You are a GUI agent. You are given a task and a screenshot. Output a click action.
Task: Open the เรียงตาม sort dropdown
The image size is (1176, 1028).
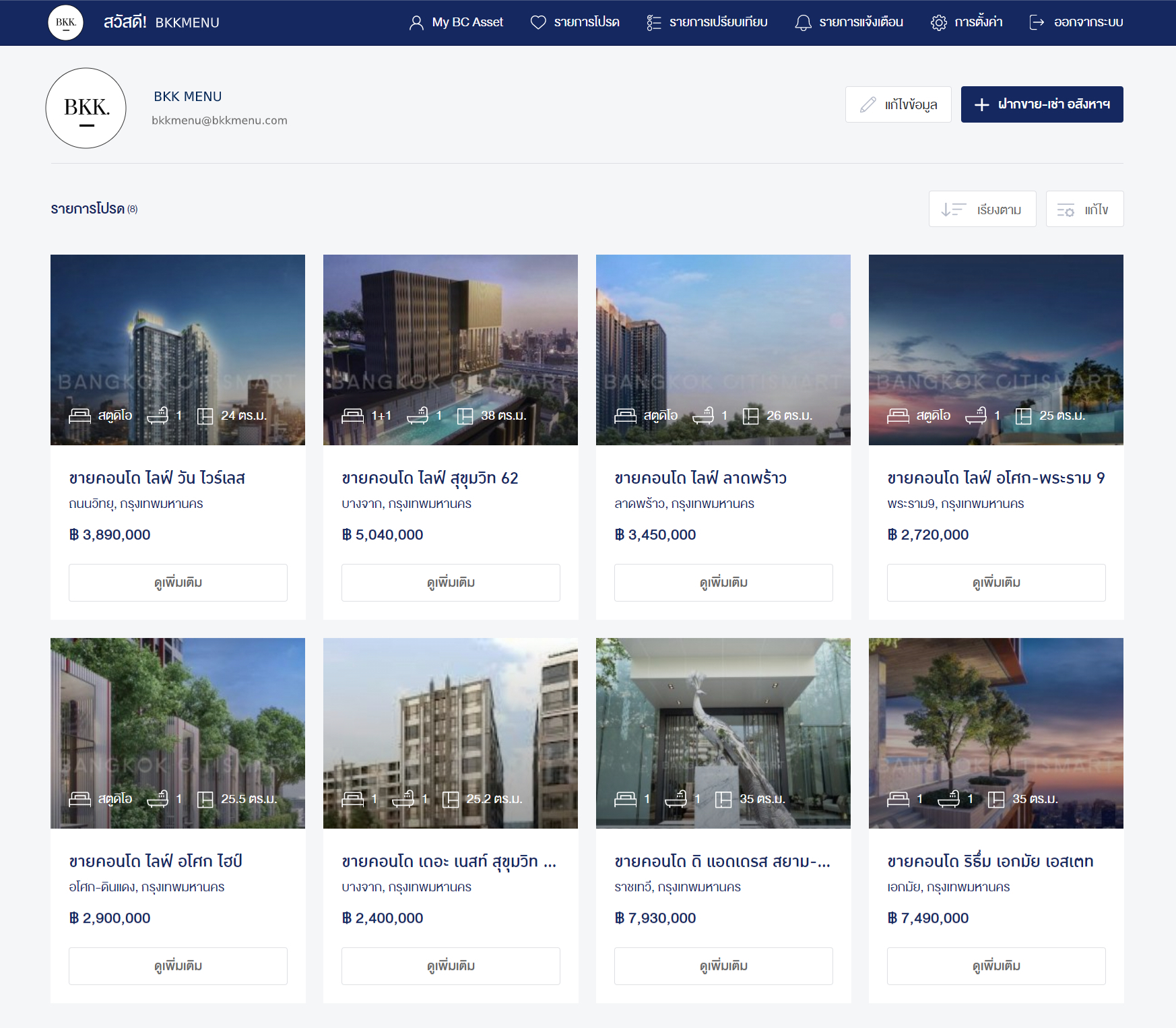[x=982, y=210]
